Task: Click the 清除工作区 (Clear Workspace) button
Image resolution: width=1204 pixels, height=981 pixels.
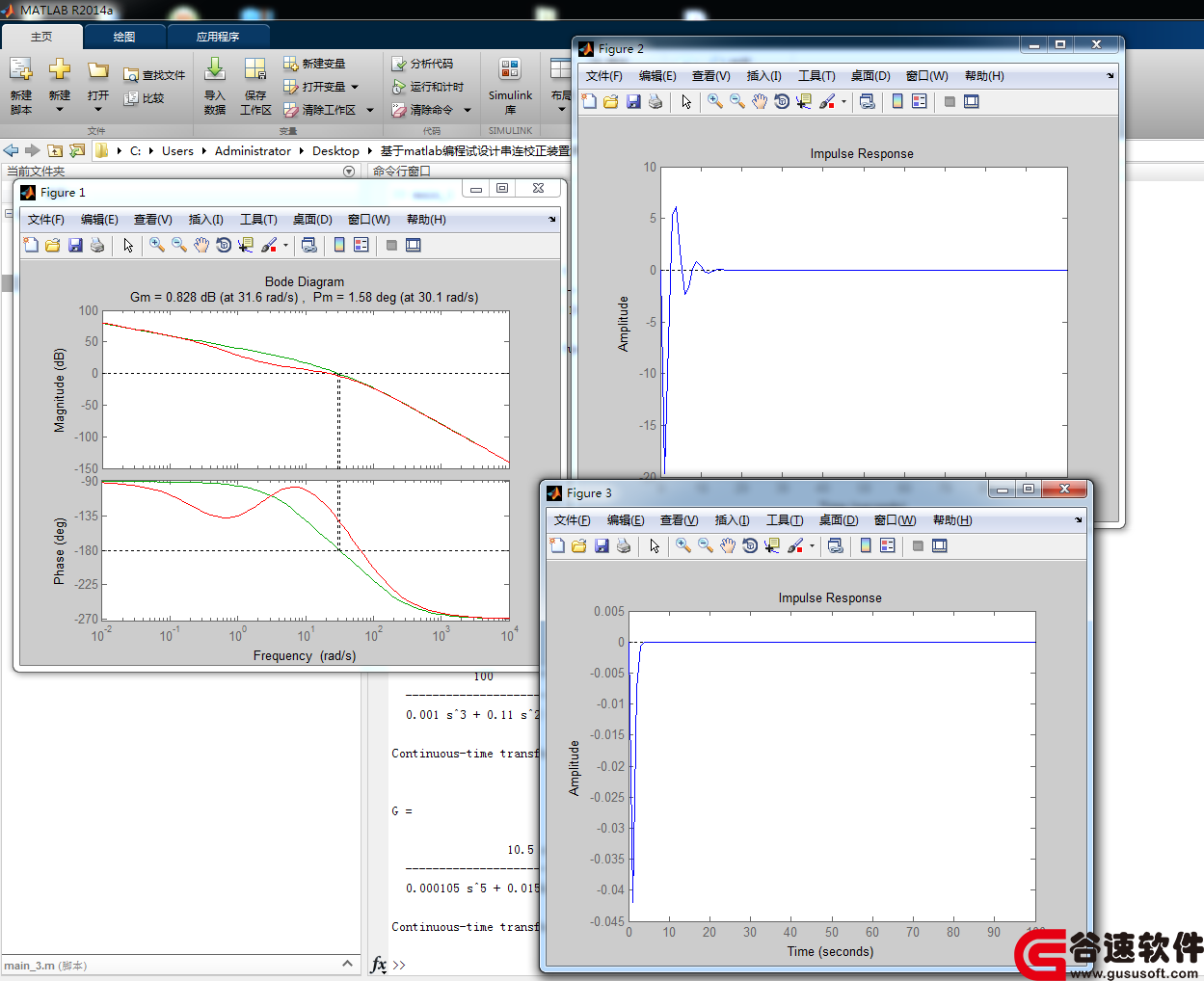Action: click(x=320, y=110)
